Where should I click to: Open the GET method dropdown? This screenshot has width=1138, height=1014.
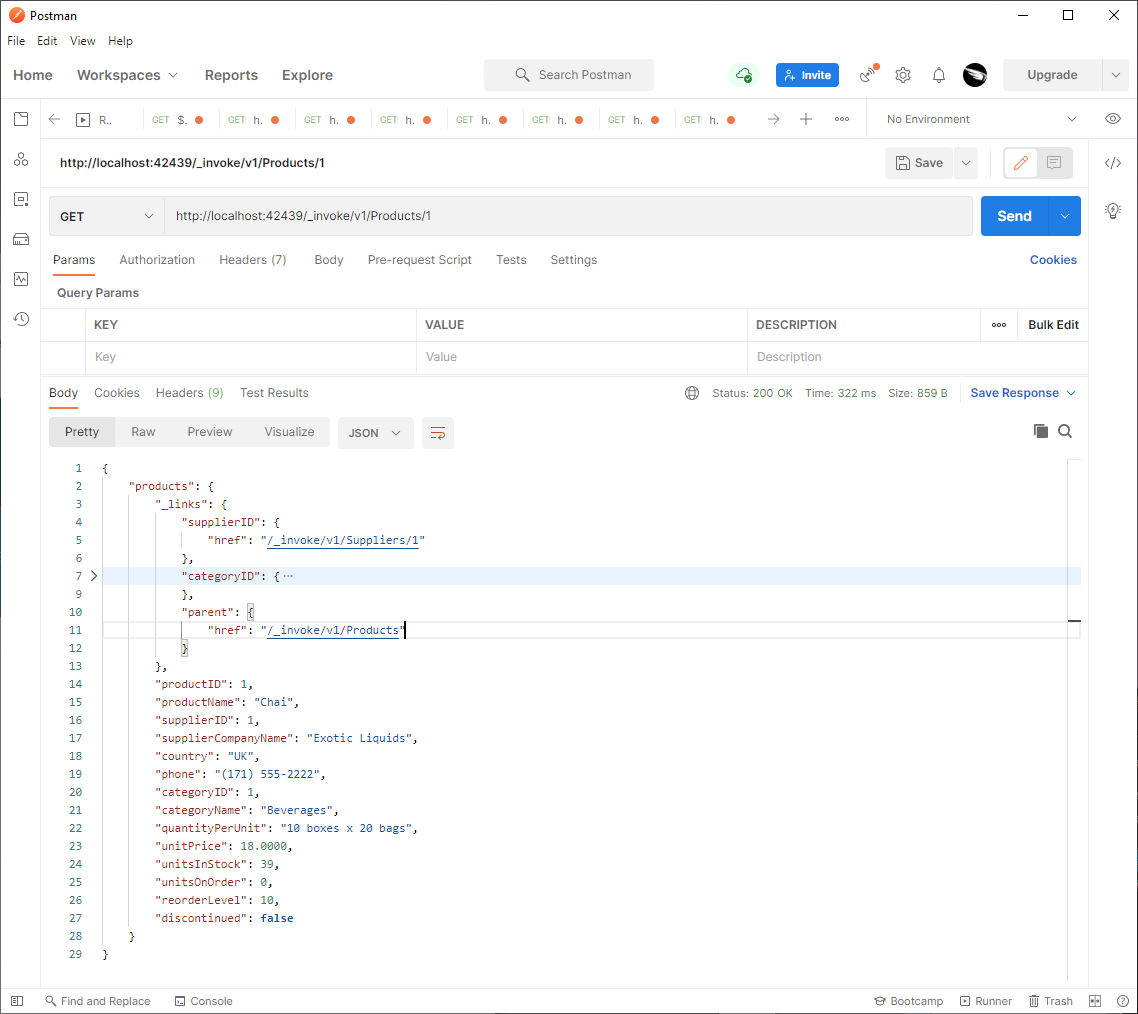(106, 215)
